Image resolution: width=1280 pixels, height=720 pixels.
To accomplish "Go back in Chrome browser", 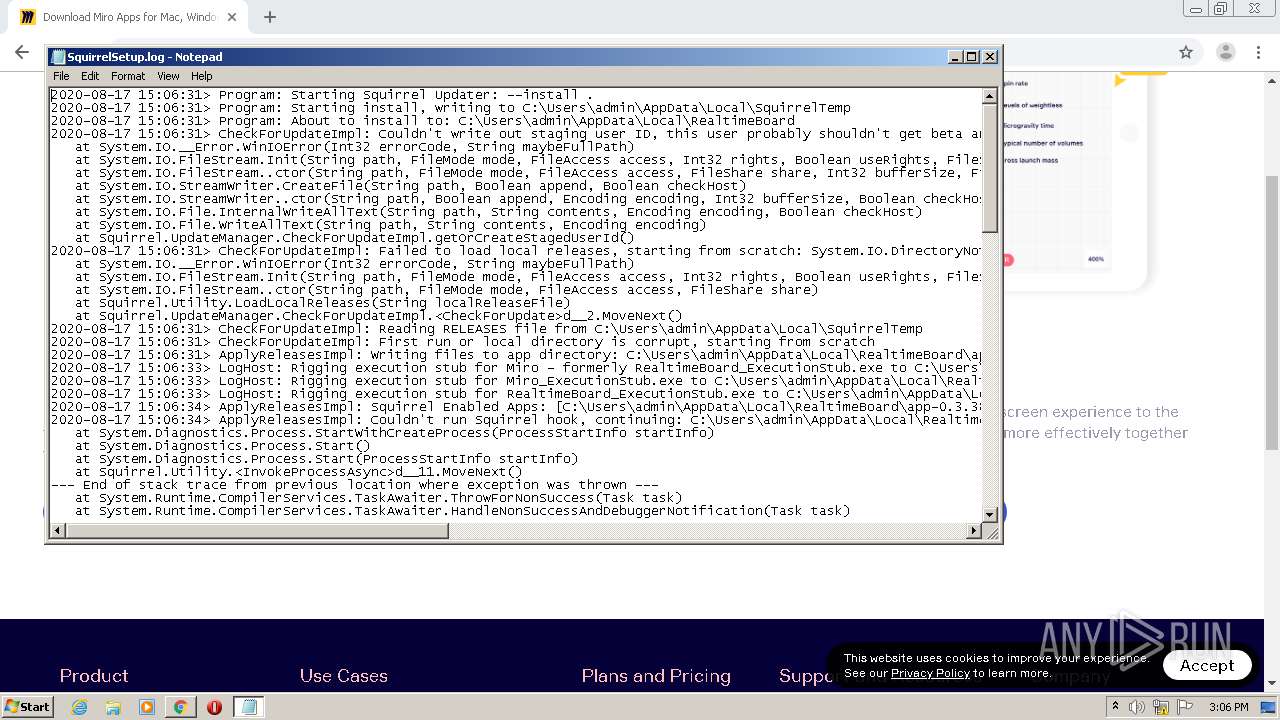I will pos(22,52).
